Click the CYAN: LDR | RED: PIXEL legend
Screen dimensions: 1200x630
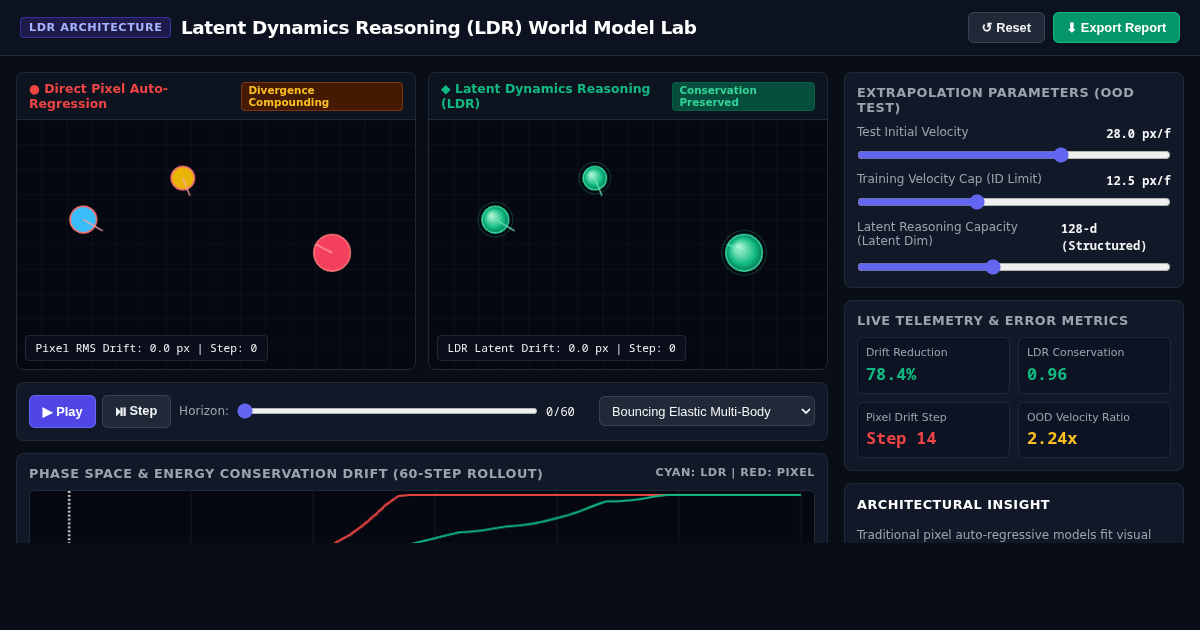[735, 472]
